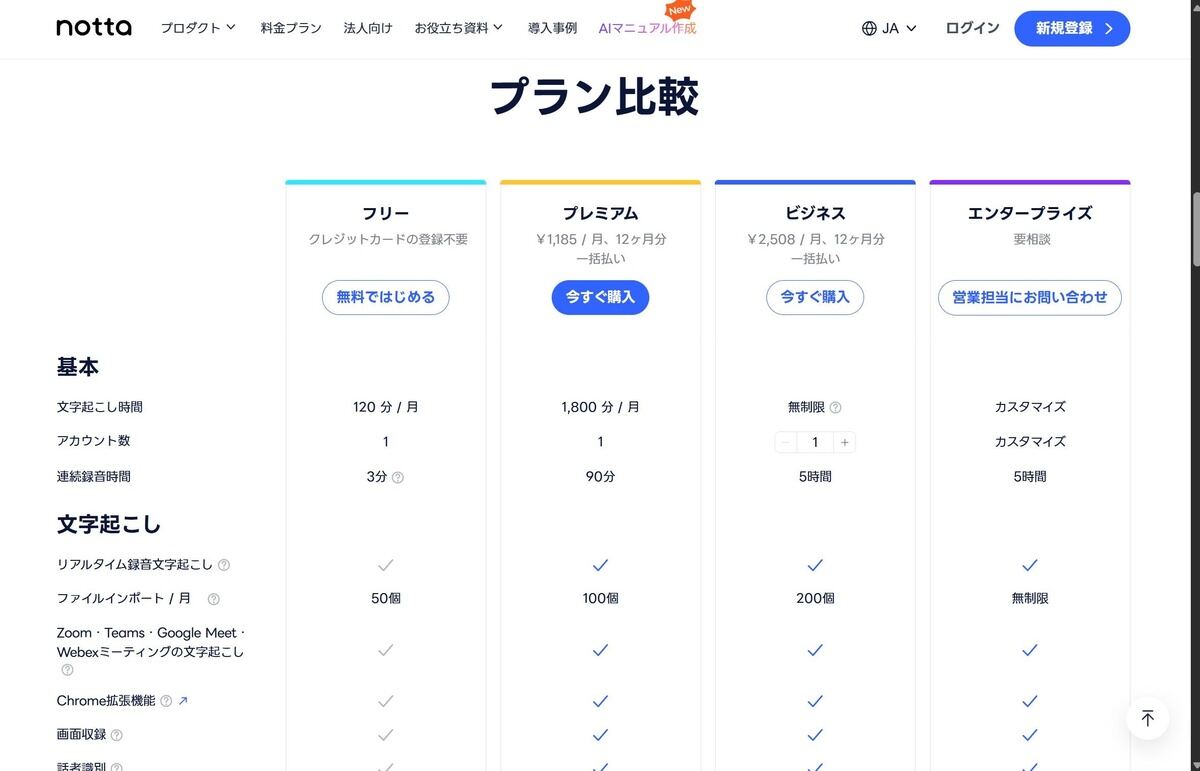Click the 100個 file import value

coord(600,598)
